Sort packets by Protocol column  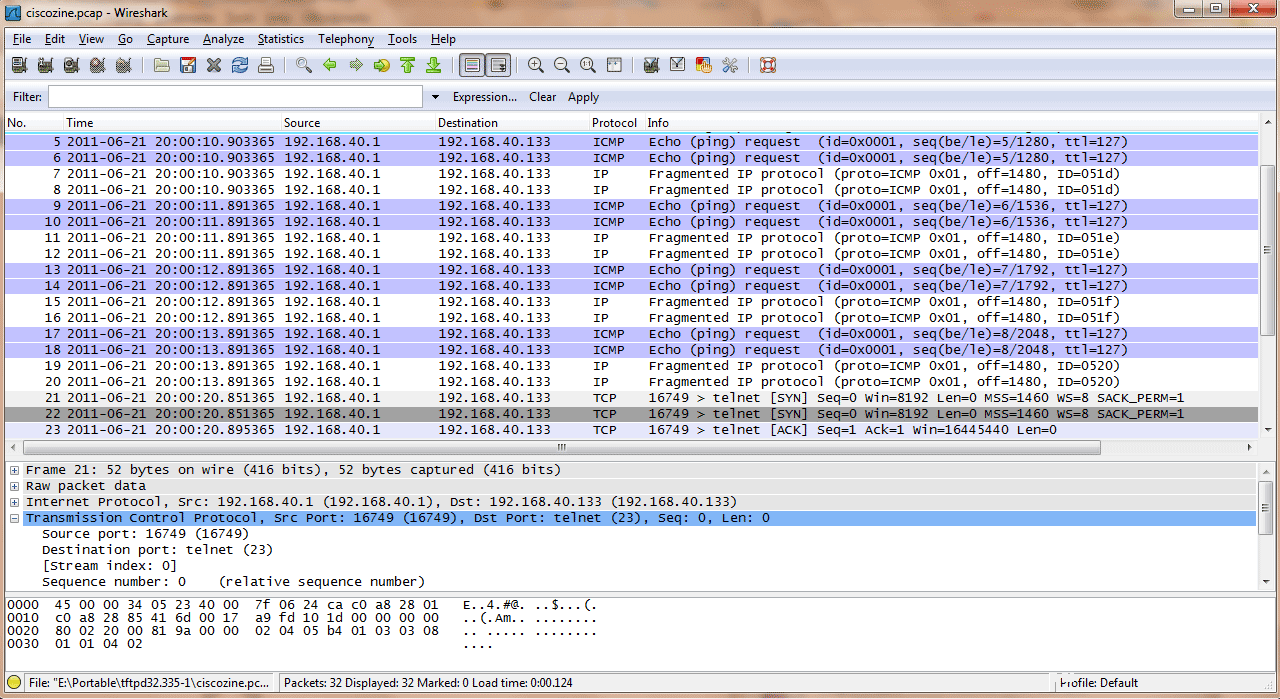[x=616, y=123]
